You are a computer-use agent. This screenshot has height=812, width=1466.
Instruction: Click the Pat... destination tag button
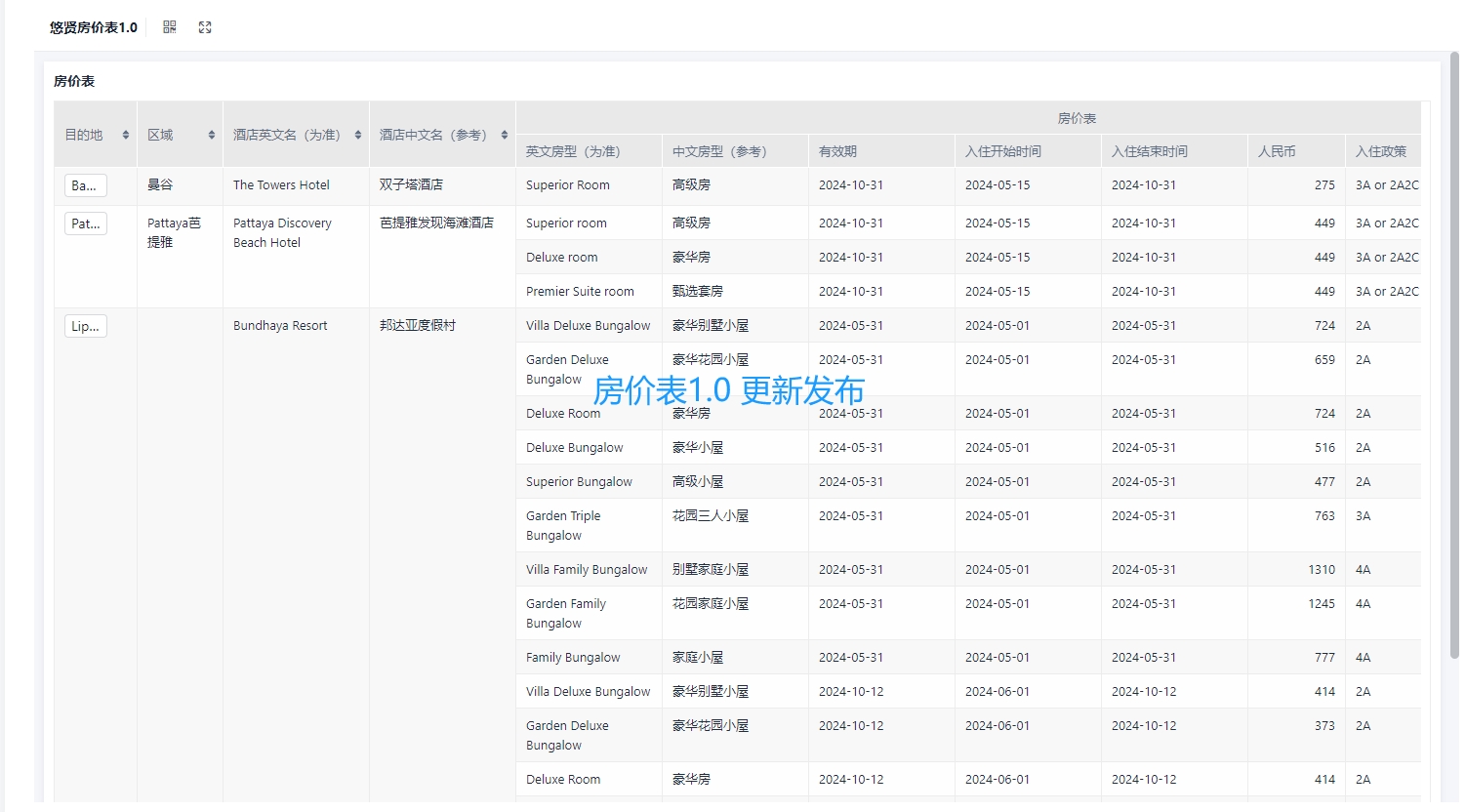click(85, 223)
